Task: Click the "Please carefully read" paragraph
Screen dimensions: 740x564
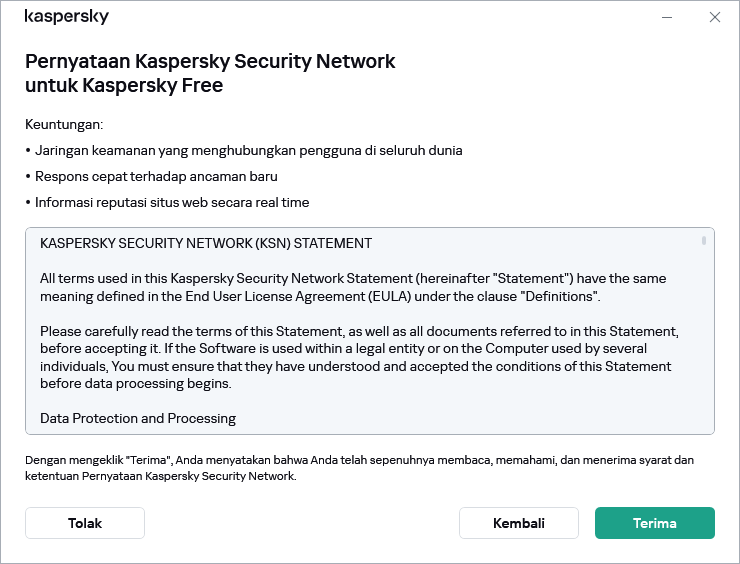Action: pos(358,357)
